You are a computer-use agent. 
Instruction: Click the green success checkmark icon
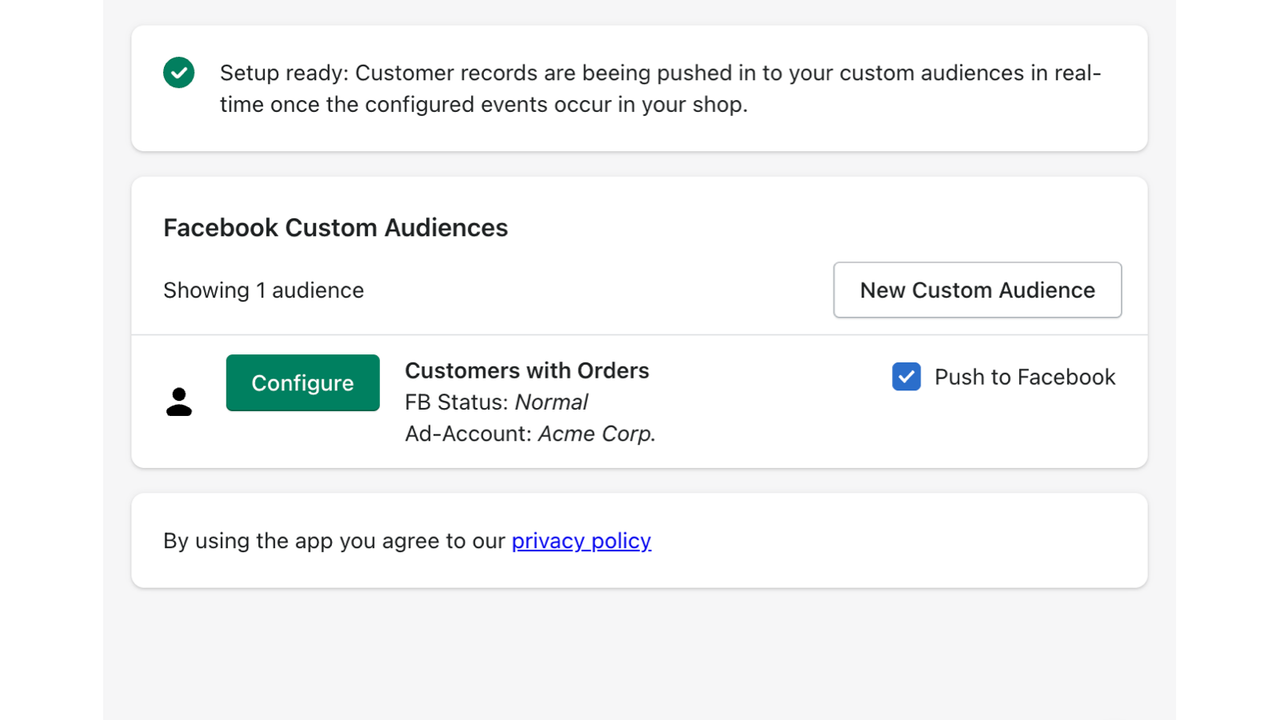click(179, 73)
